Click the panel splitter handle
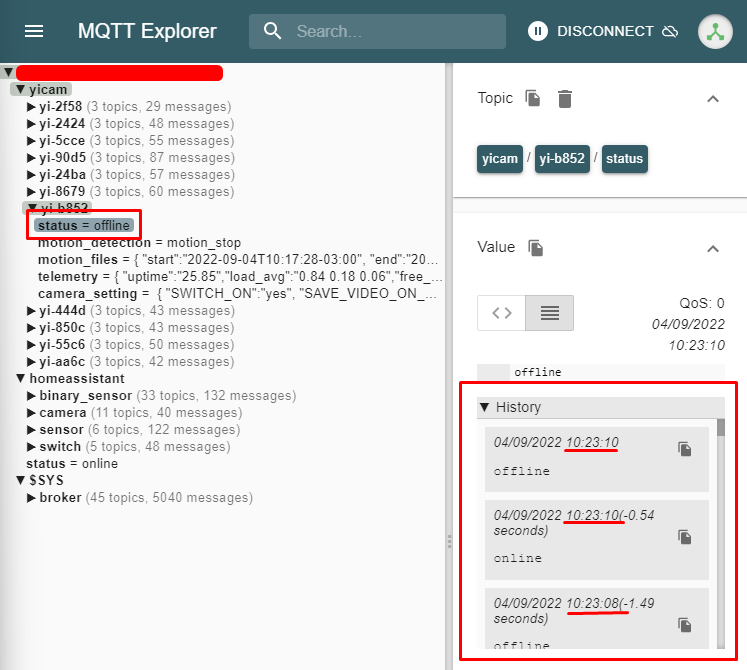Image resolution: width=747 pixels, height=670 pixels. tap(449, 541)
